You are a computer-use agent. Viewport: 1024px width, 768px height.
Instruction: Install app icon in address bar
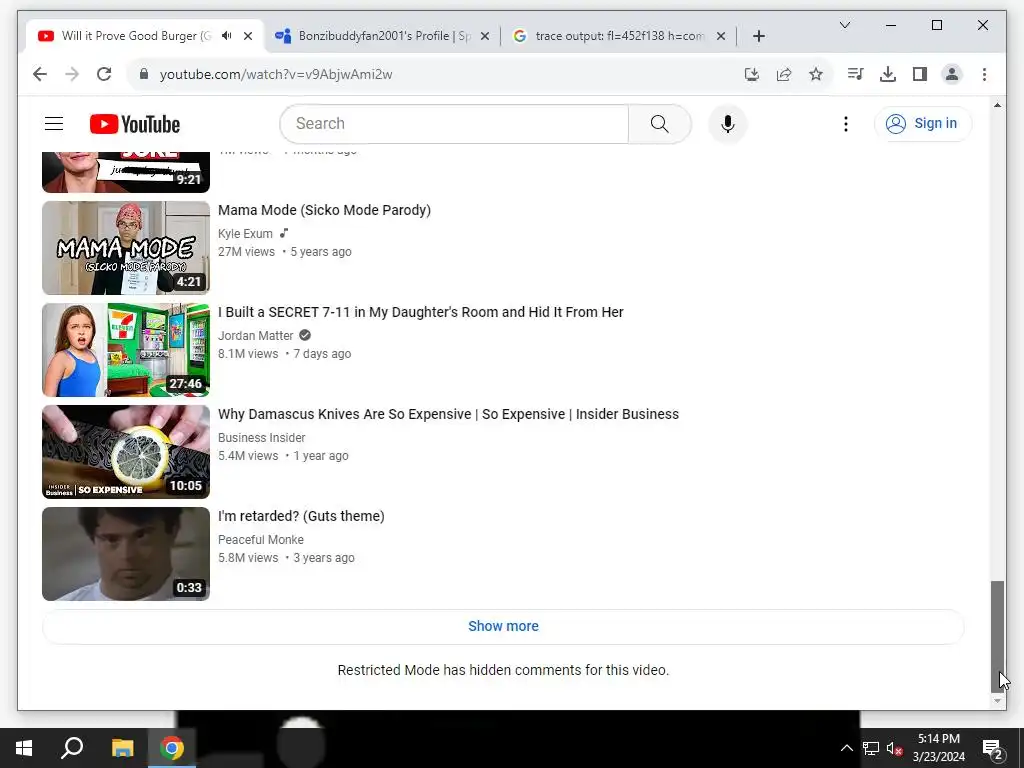pyautogui.click(x=752, y=74)
